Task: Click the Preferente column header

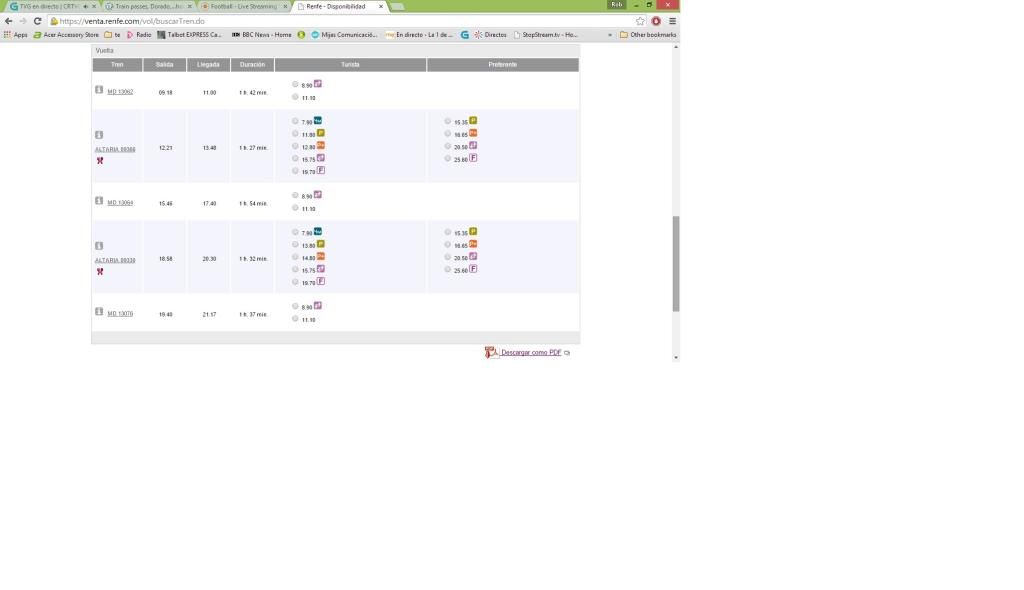Action: coord(502,65)
